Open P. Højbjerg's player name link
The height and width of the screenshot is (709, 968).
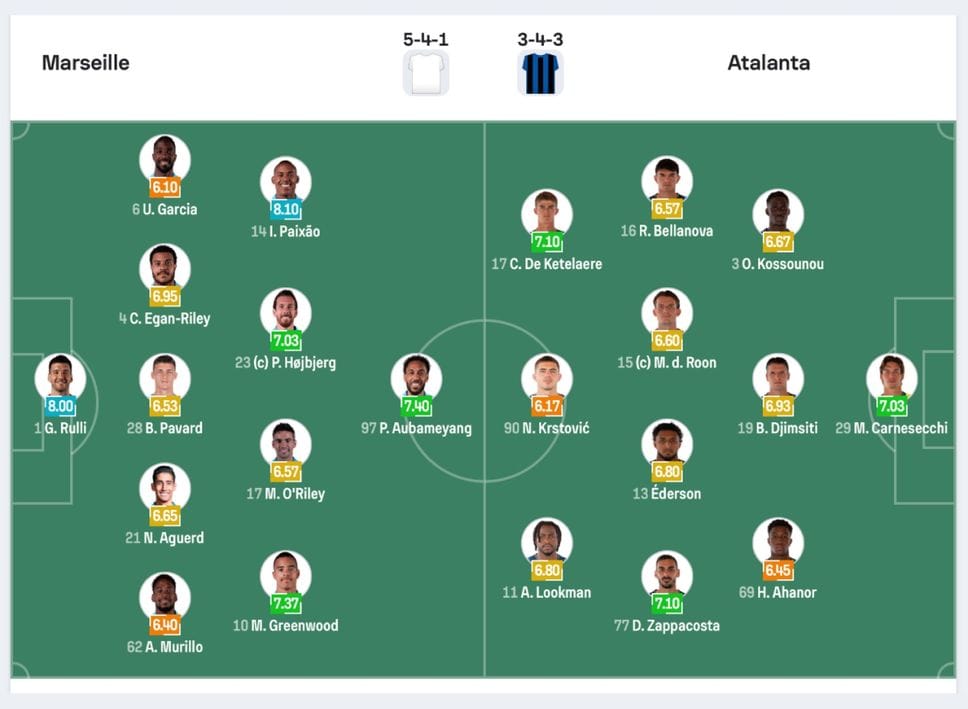click(x=294, y=363)
